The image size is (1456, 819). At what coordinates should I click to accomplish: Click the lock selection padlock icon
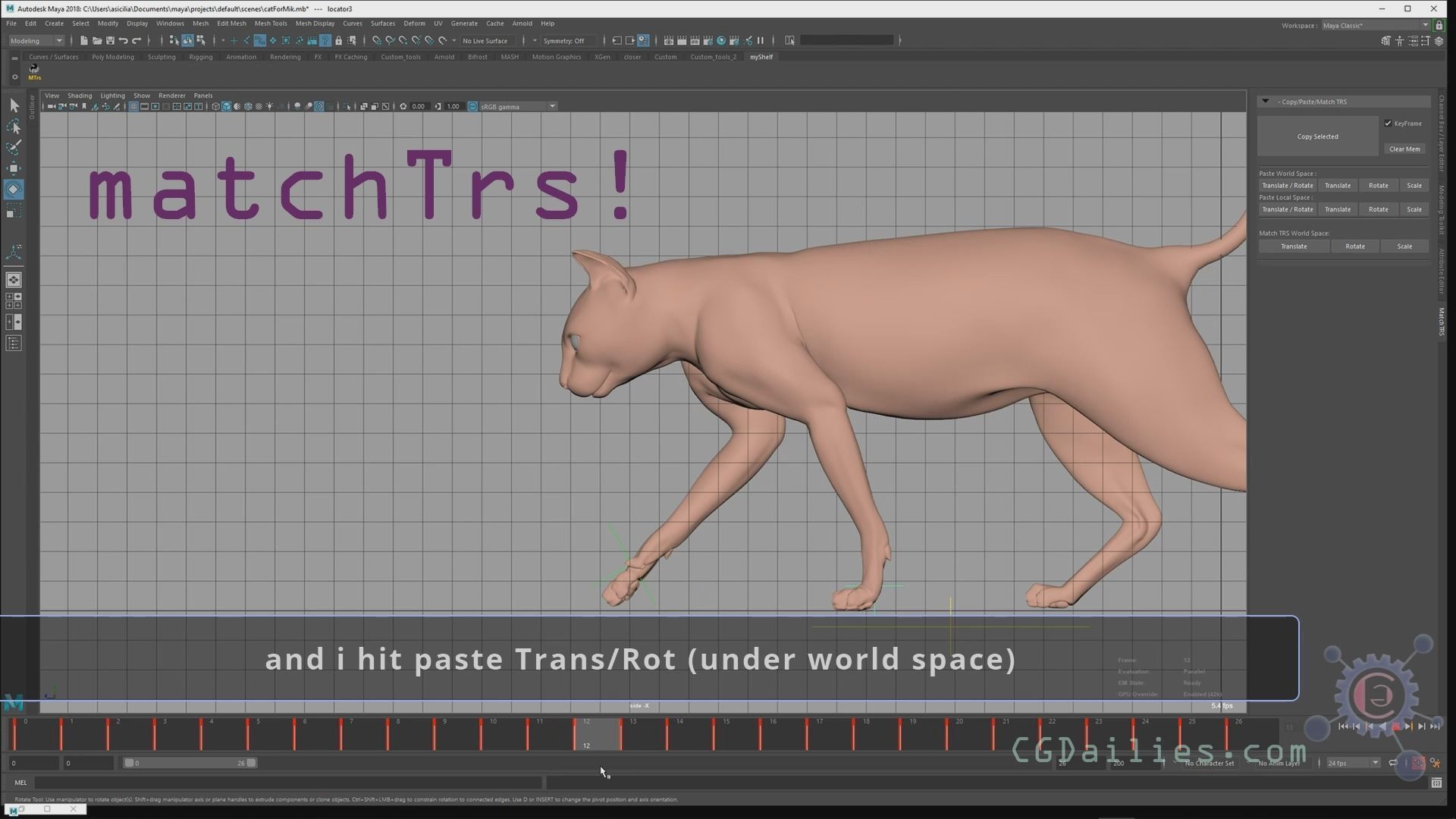pos(339,40)
